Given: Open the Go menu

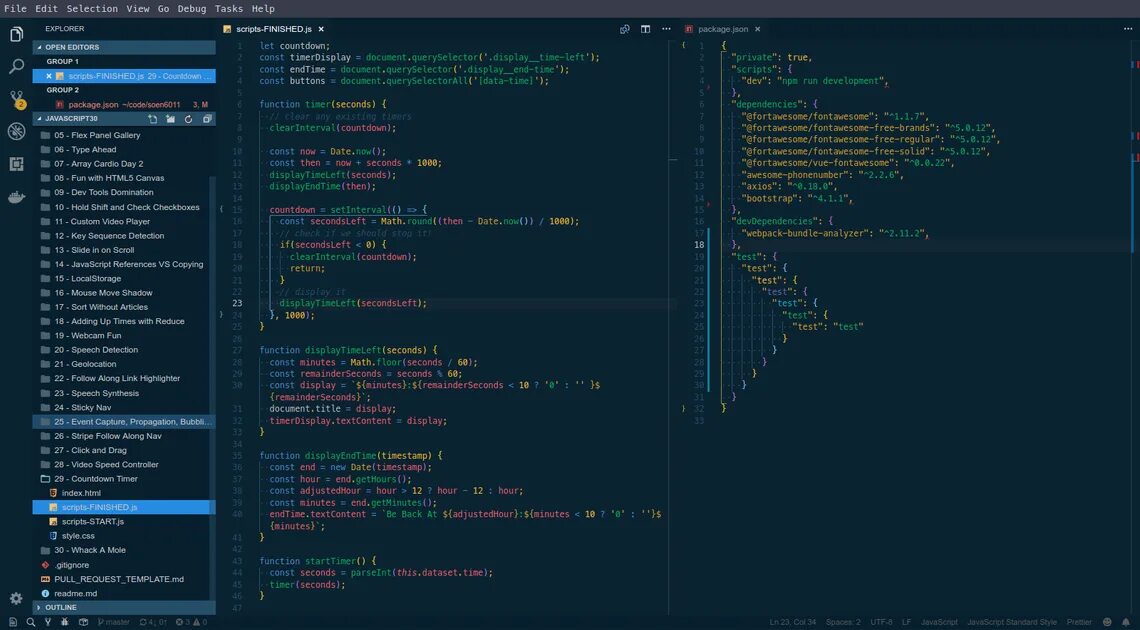Looking at the screenshot, I should (x=164, y=9).
